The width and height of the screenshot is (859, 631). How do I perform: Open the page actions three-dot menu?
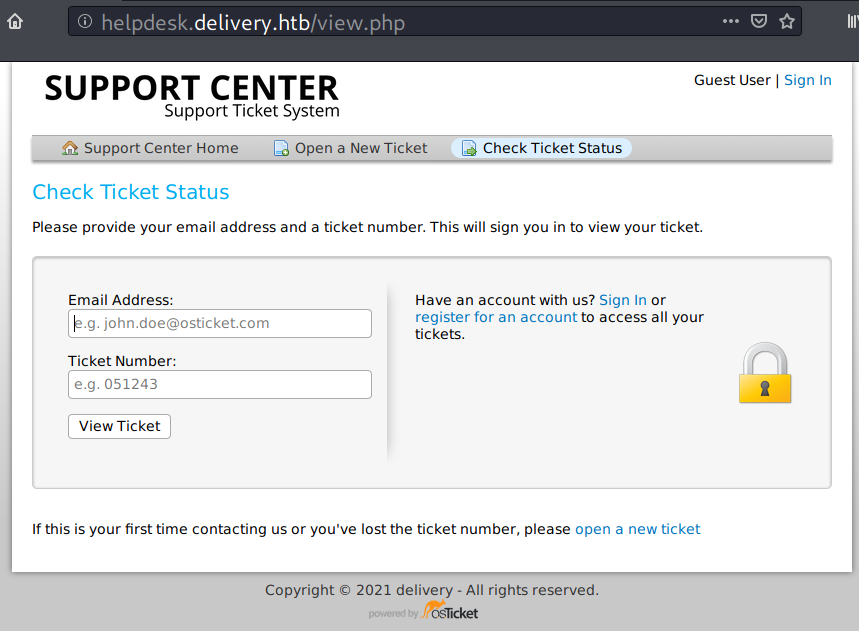pos(731,21)
